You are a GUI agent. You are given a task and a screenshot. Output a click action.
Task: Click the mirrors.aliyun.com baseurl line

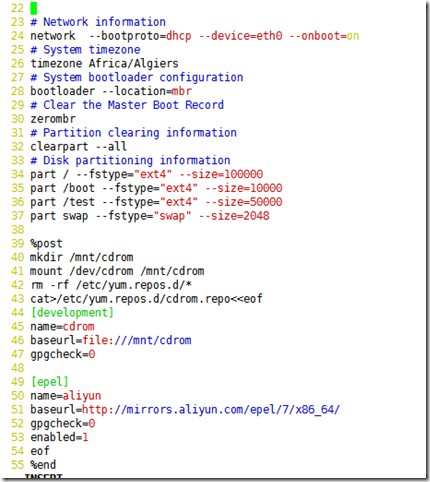[185, 409]
